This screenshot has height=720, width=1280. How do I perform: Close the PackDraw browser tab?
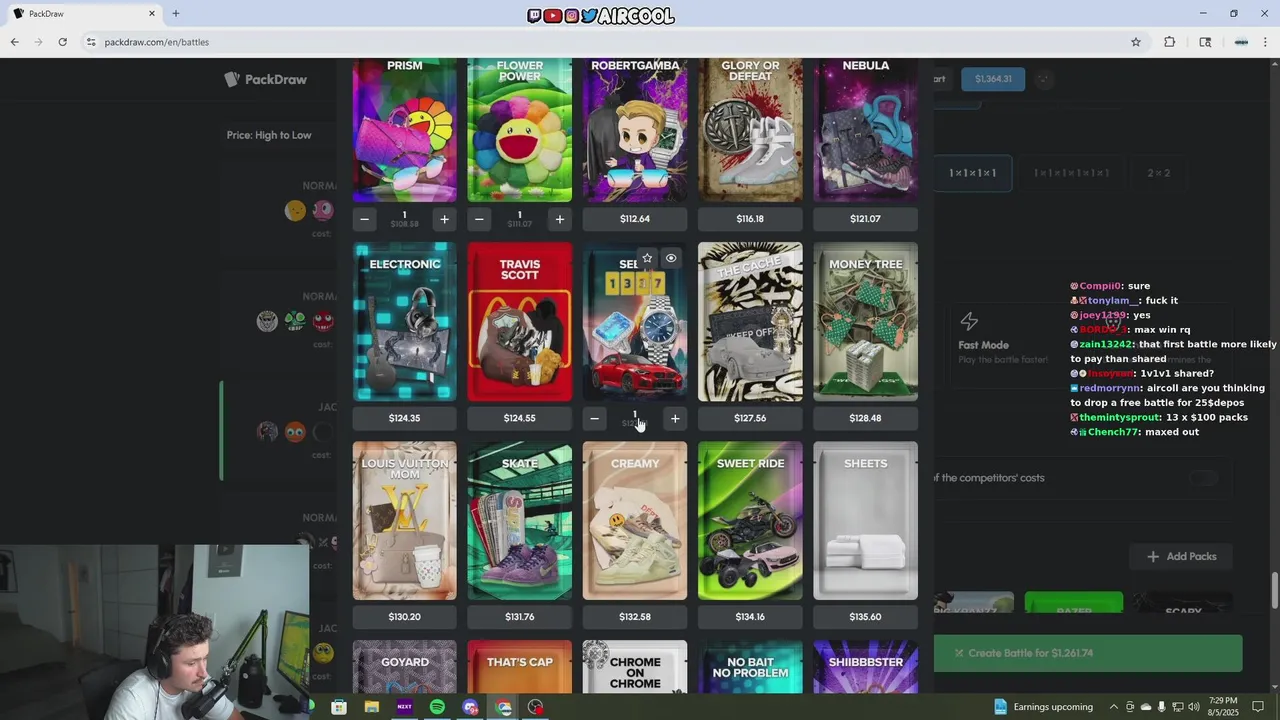coord(152,14)
